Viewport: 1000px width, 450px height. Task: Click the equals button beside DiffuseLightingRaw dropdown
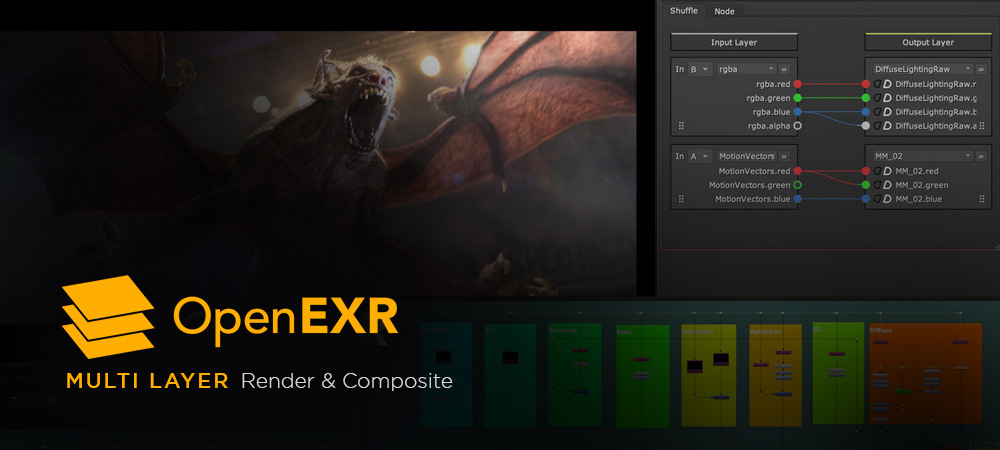(x=981, y=69)
